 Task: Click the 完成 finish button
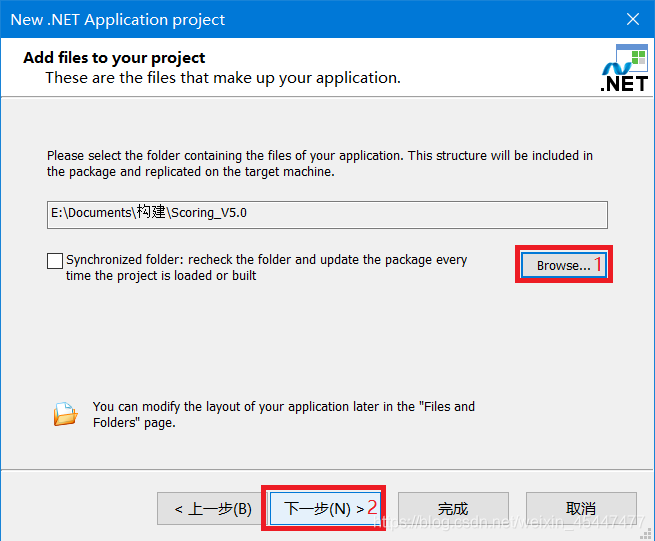[453, 508]
